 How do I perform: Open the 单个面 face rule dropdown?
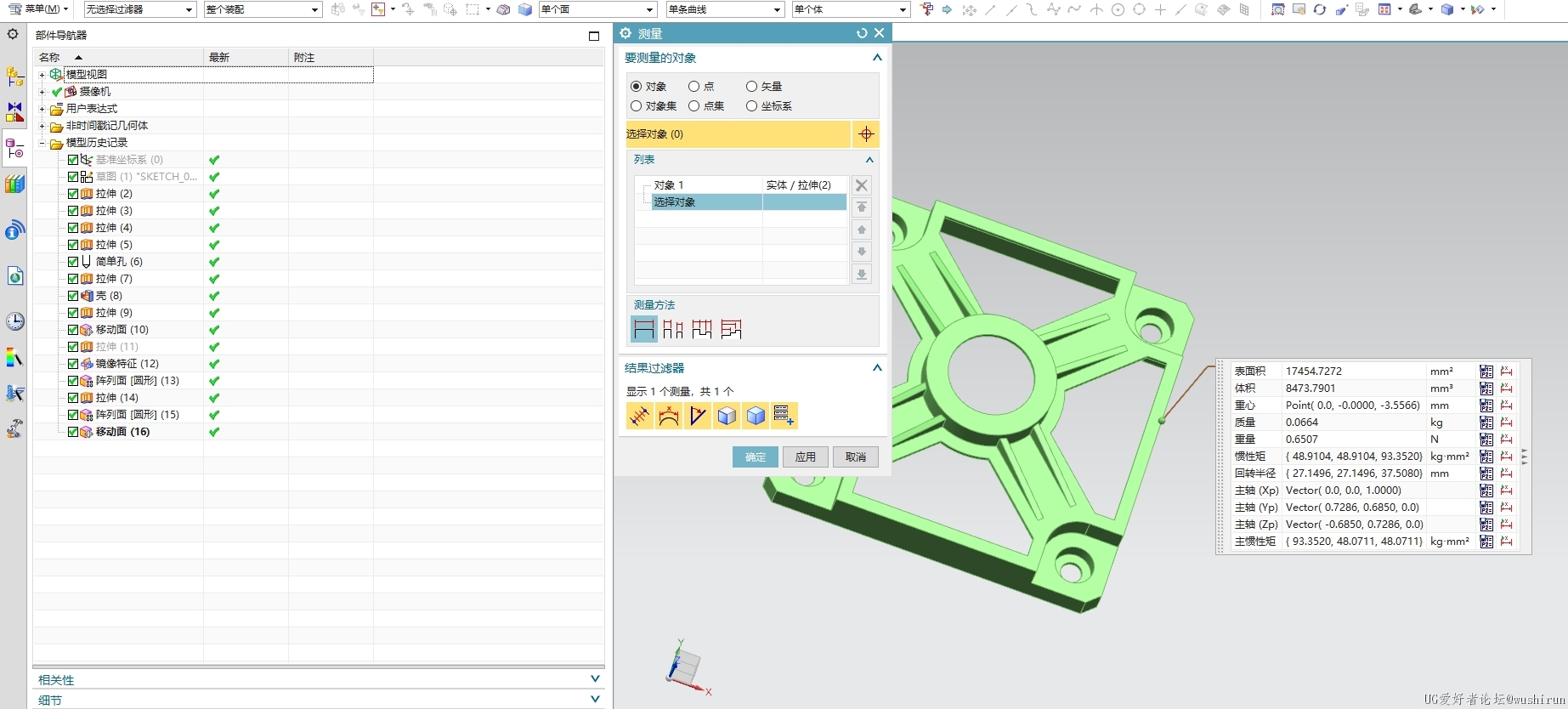[598, 9]
